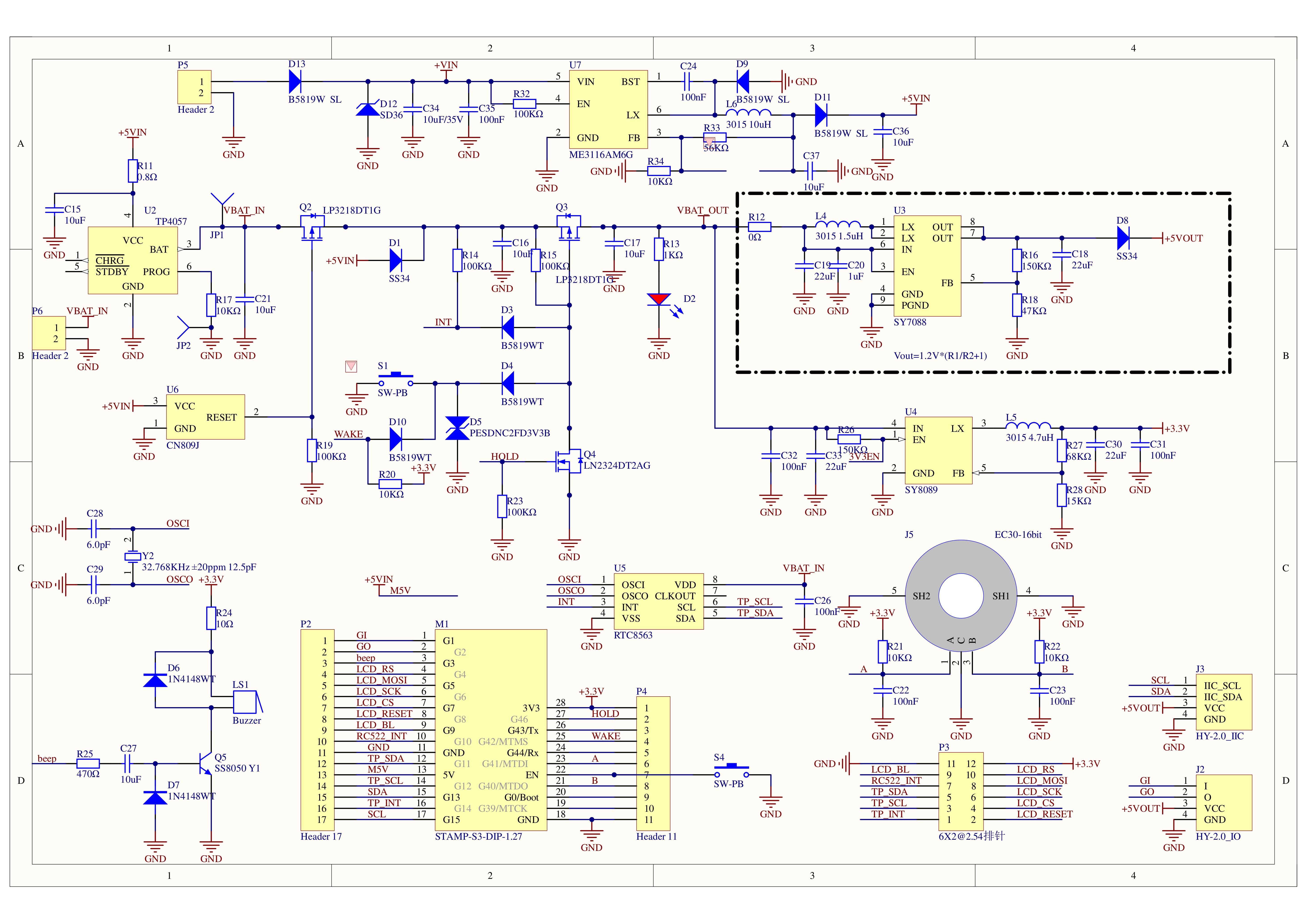The height and width of the screenshot is (924, 1308).
Task: Select the J5 EC30 rotary encoder symbol
Action: click(961, 596)
